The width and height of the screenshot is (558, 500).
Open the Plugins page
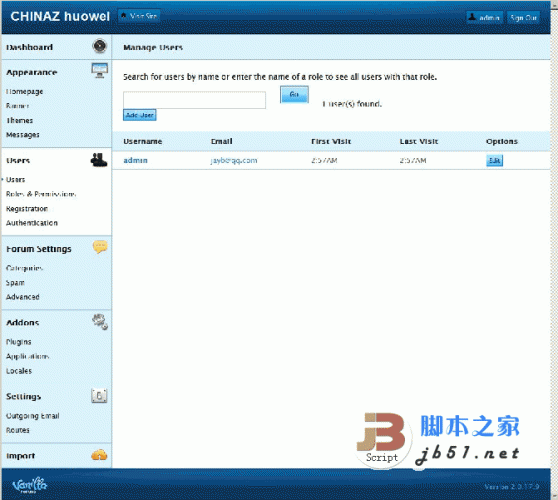(x=19, y=342)
